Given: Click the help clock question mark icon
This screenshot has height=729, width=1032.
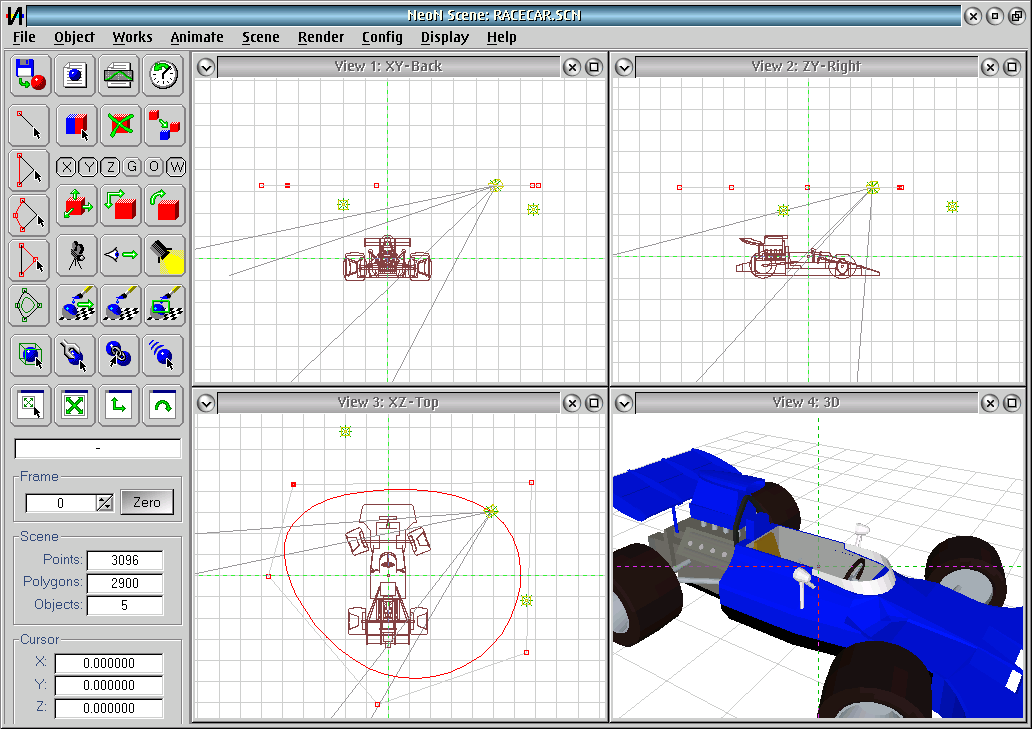Looking at the screenshot, I should tap(163, 74).
